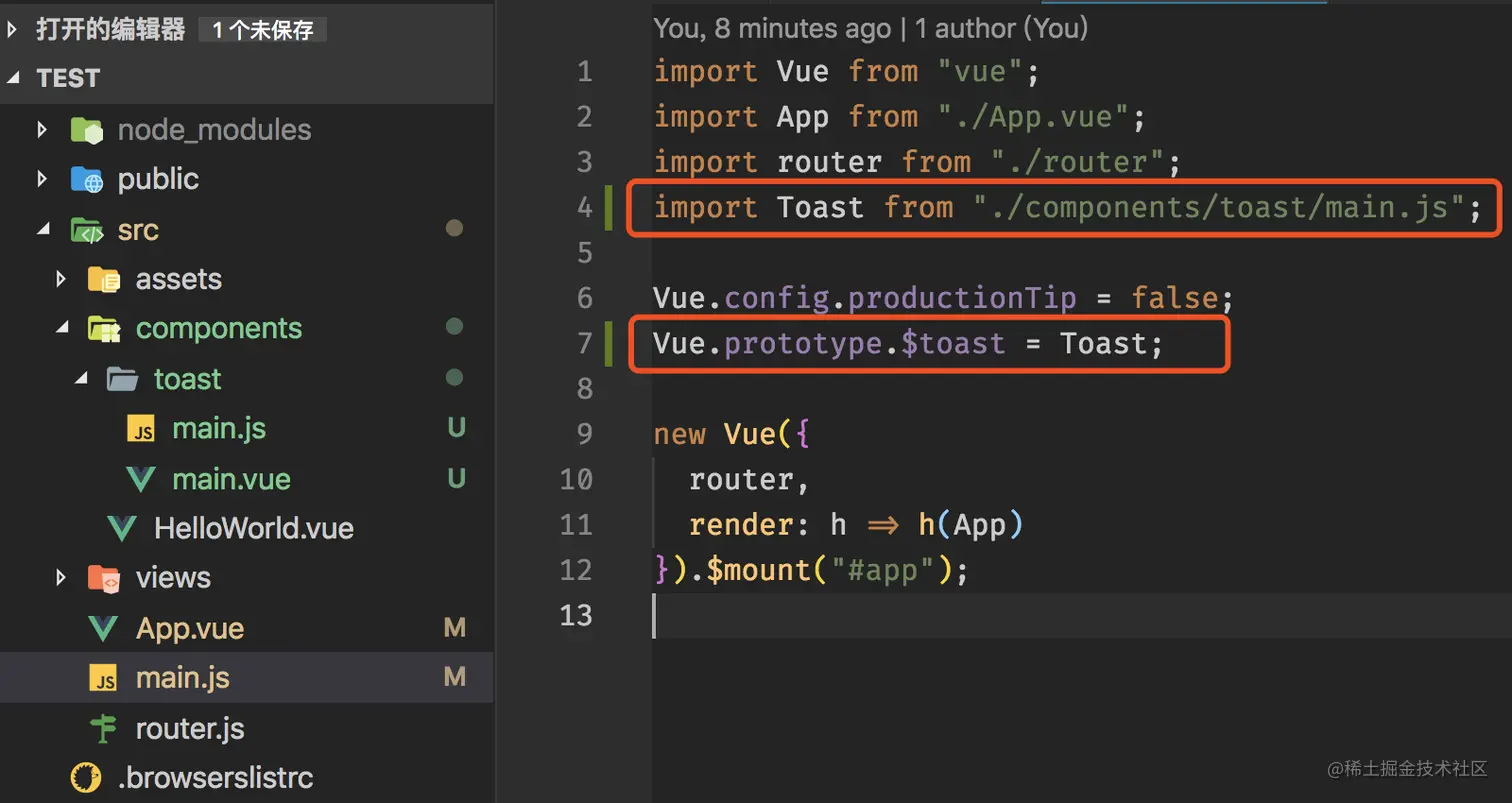
Task: Click the .browserslistrc file icon
Action: coord(86,777)
